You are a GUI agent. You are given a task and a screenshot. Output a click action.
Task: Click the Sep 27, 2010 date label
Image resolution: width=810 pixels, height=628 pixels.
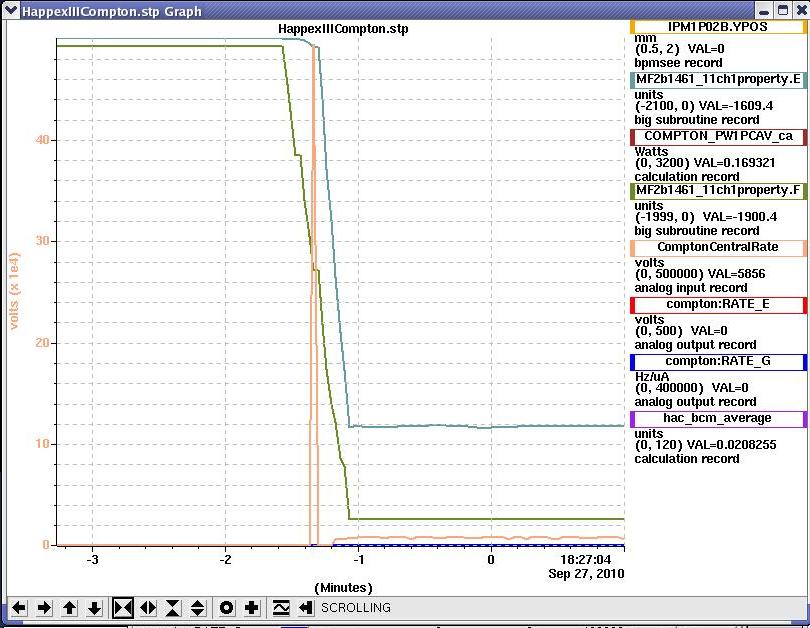click(586, 574)
